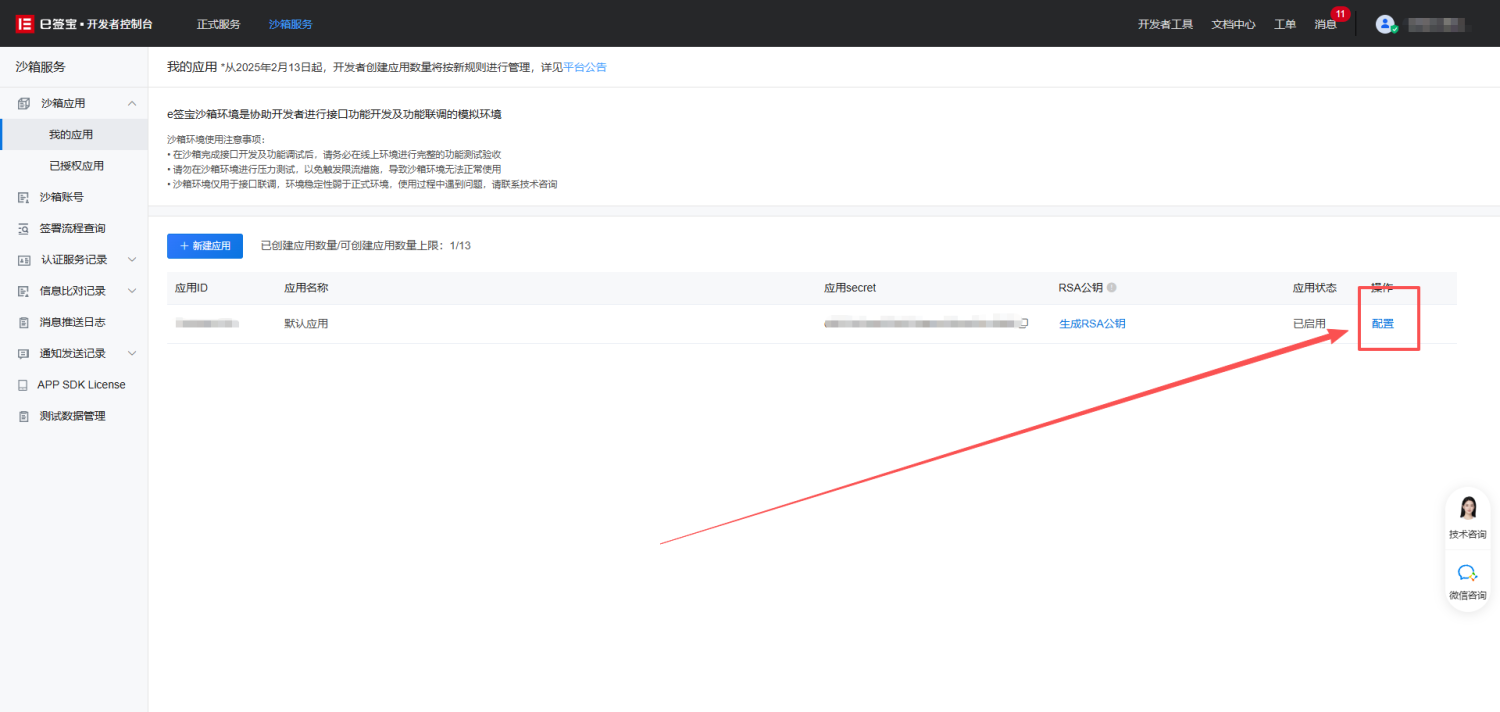Open 沙箱账号 in sidebar
The height and width of the screenshot is (712, 1500).
coord(61,197)
